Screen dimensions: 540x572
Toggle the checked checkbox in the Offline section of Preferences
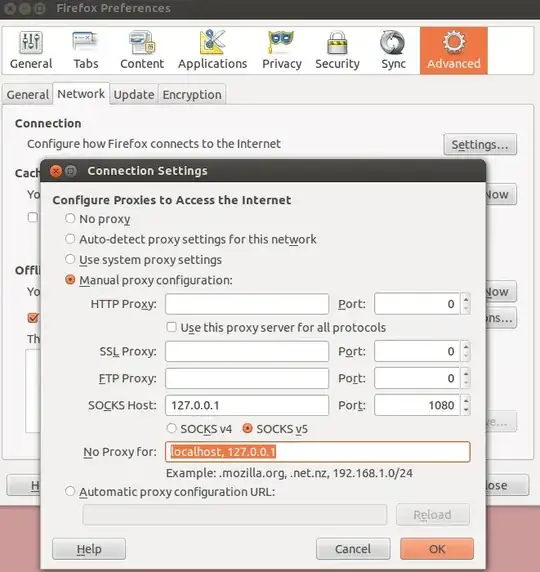[x=33, y=317]
